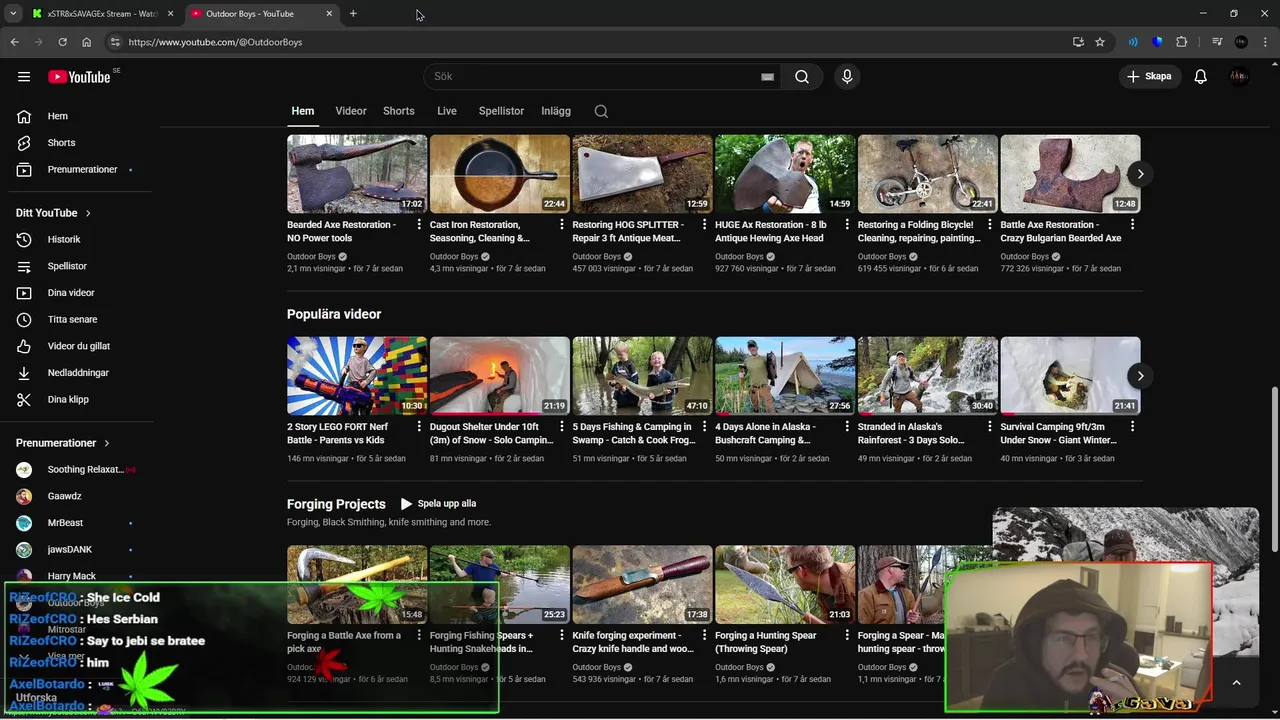The width and height of the screenshot is (1280, 720).
Task: Activate voice search microphone
Action: 847,77
